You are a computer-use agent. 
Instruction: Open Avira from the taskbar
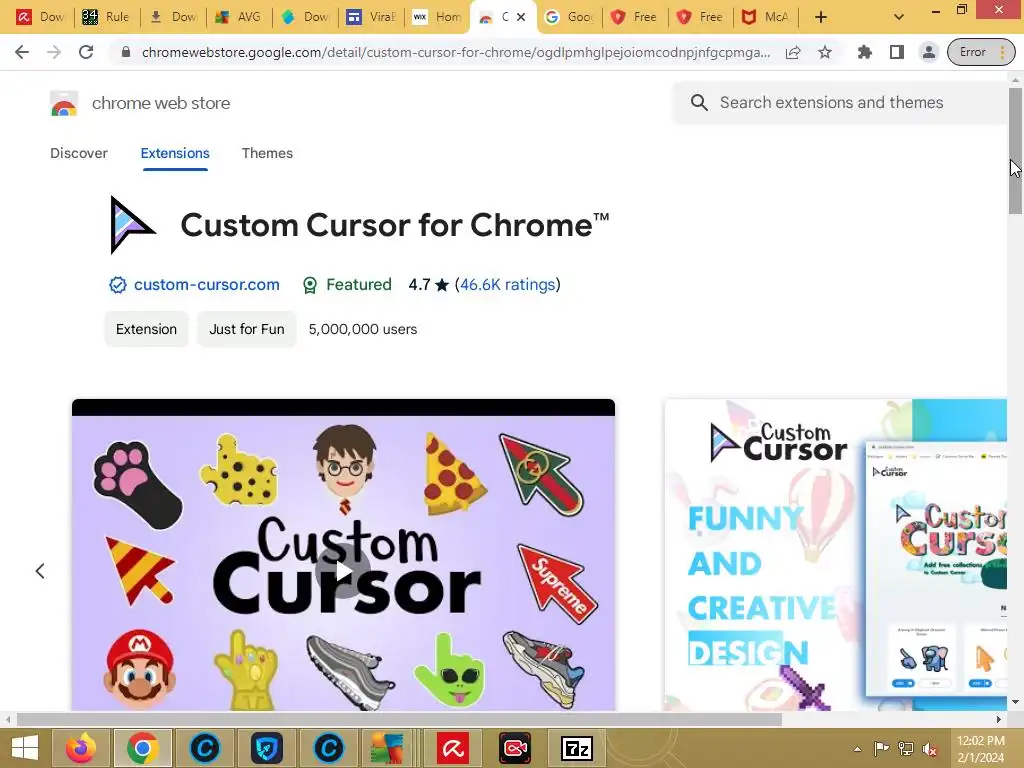point(453,748)
